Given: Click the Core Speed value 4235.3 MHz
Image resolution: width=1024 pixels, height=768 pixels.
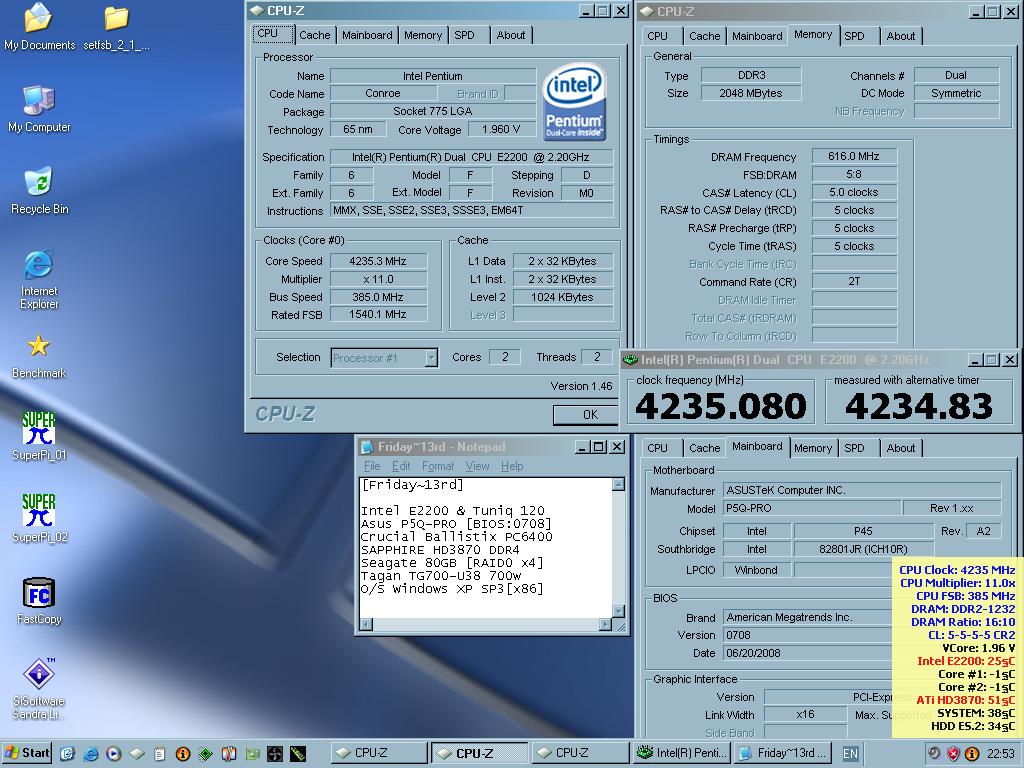Looking at the screenshot, I should pyautogui.click(x=378, y=261).
